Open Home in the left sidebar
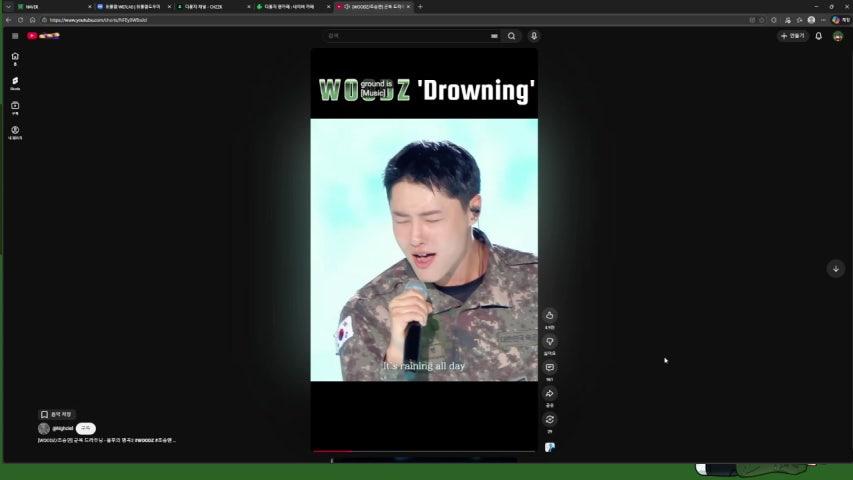The width and height of the screenshot is (853, 480). pyautogui.click(x=15, y=59)
